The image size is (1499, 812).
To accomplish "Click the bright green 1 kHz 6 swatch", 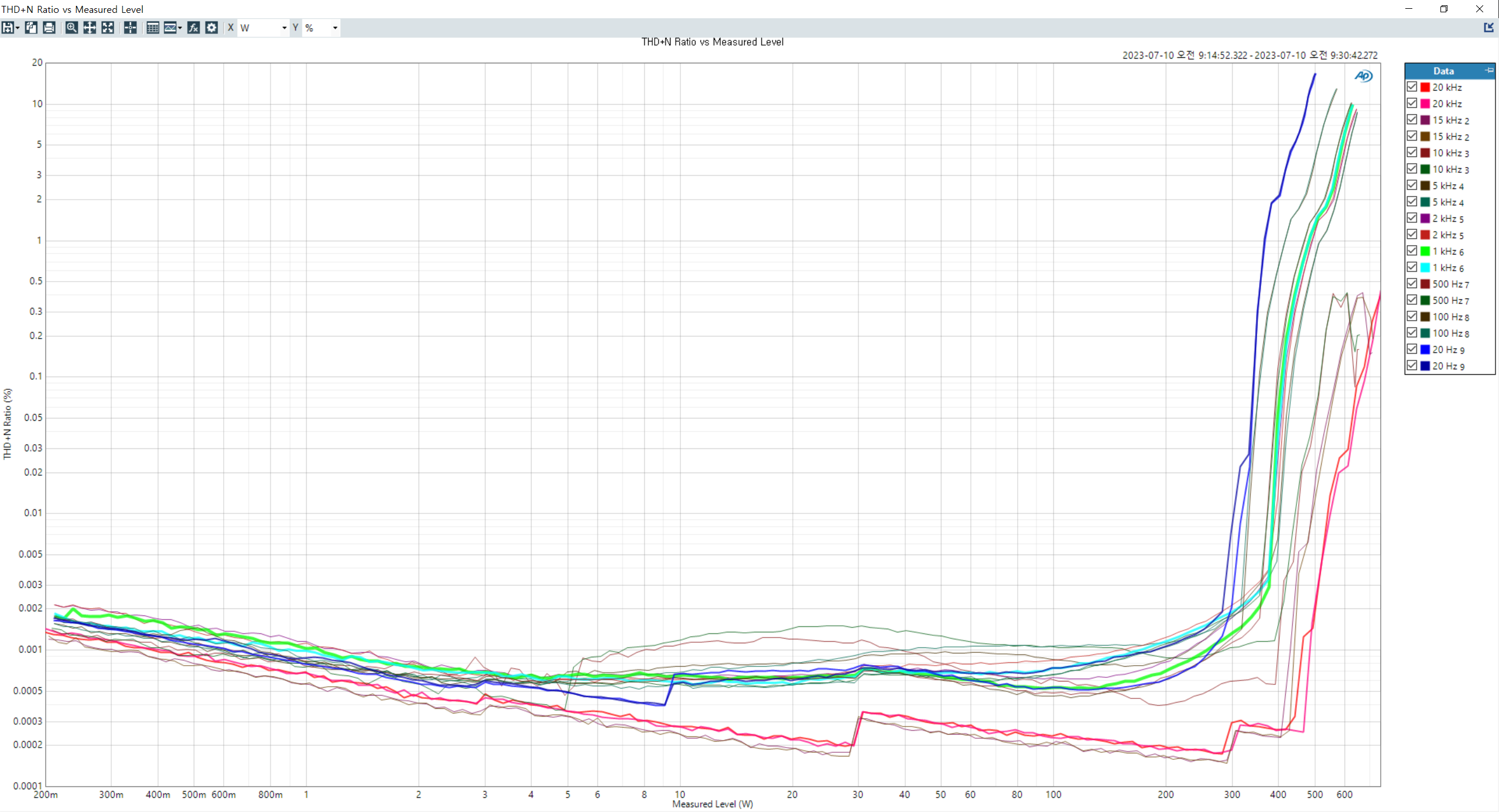I will pyautogui.click(x=1425, y=251).
